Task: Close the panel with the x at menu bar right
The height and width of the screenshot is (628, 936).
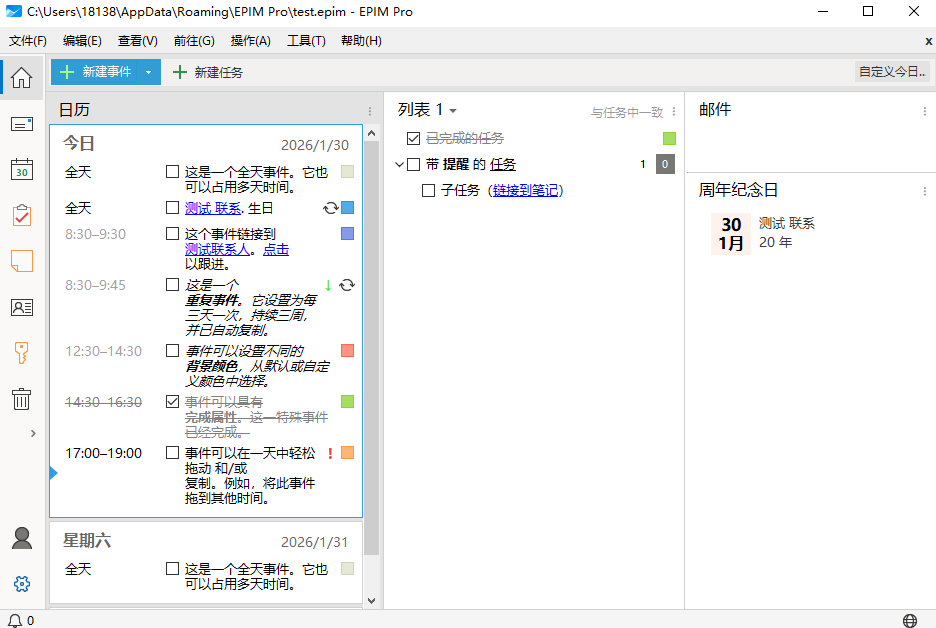Action: (x=928, y=41)
